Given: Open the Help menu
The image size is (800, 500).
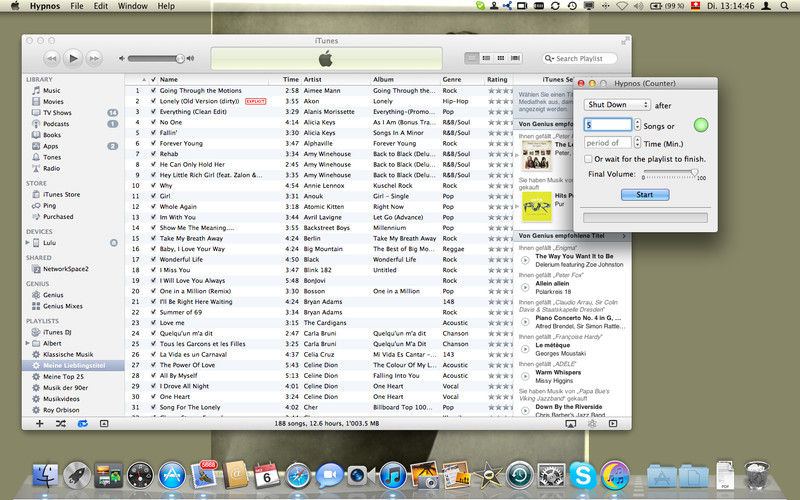Looking at the screenshot, I should pos(166,6).
